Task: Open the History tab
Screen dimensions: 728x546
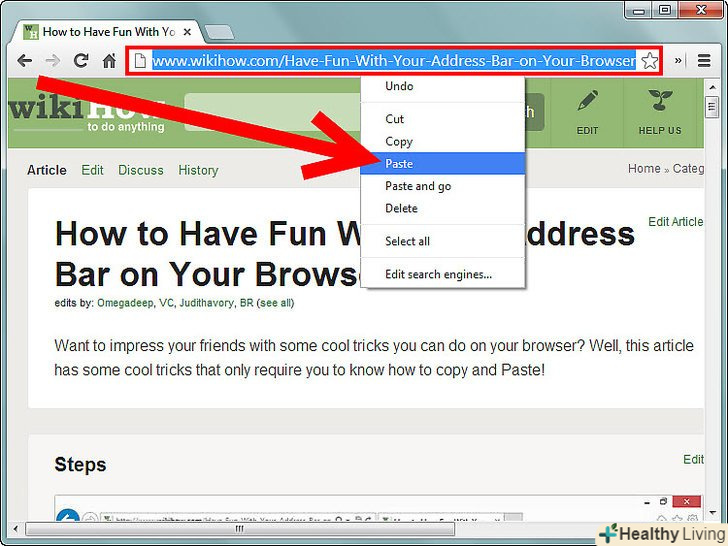Action: click(x=198, y=170)
